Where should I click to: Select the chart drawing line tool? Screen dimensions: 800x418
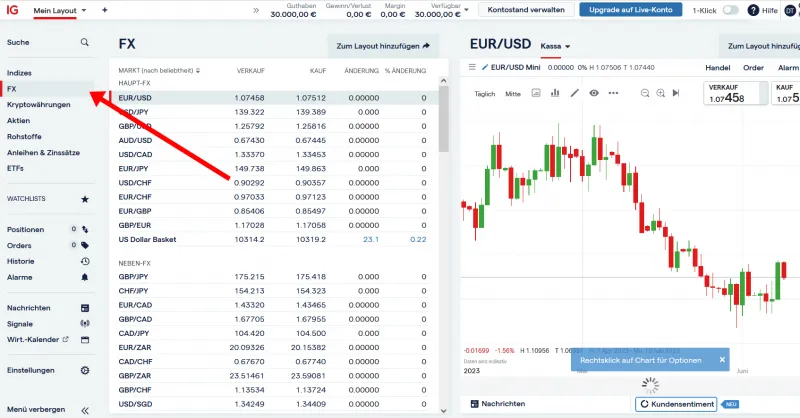(x=574, y=93)
